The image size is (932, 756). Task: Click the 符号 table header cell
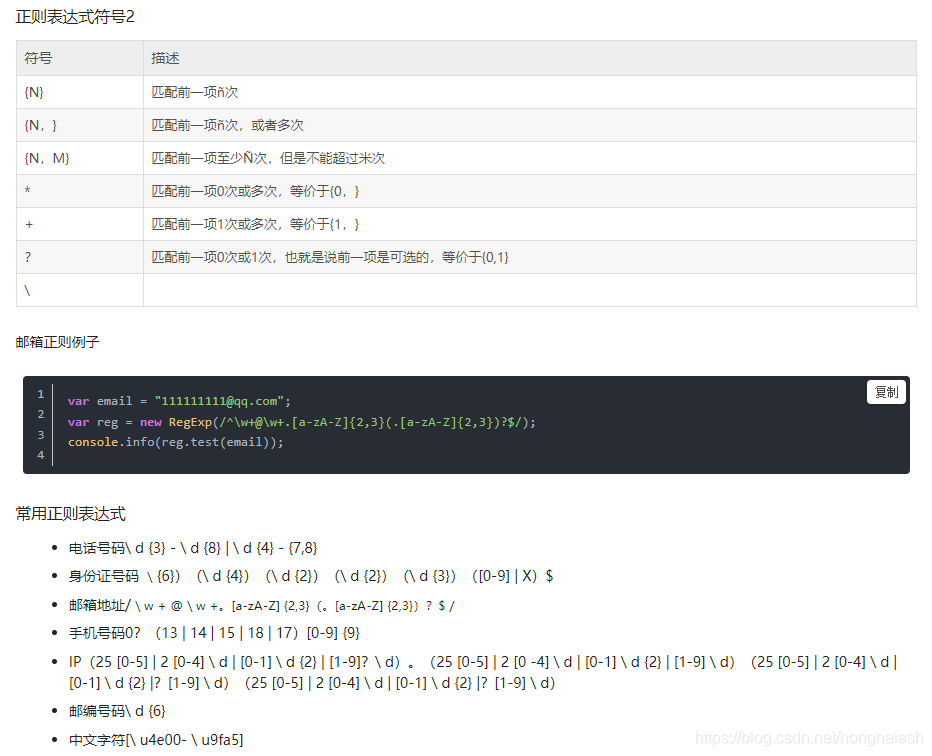80,58
